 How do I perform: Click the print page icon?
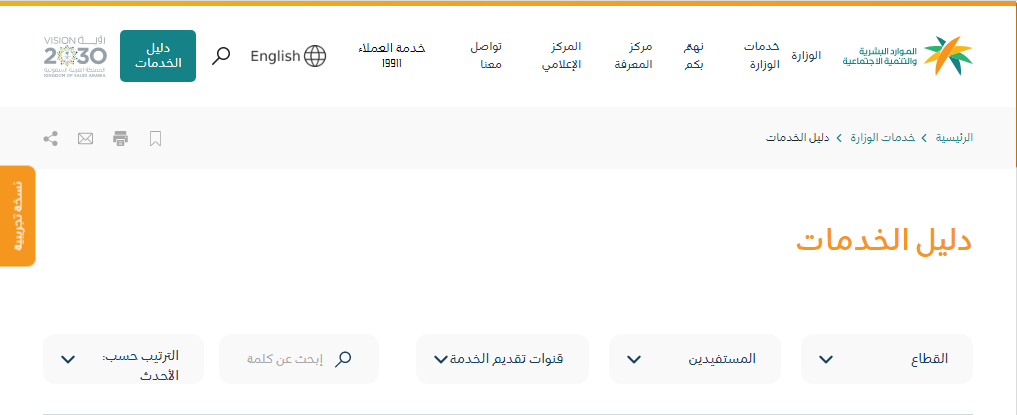pyautogui.click(x=121, y=138)
